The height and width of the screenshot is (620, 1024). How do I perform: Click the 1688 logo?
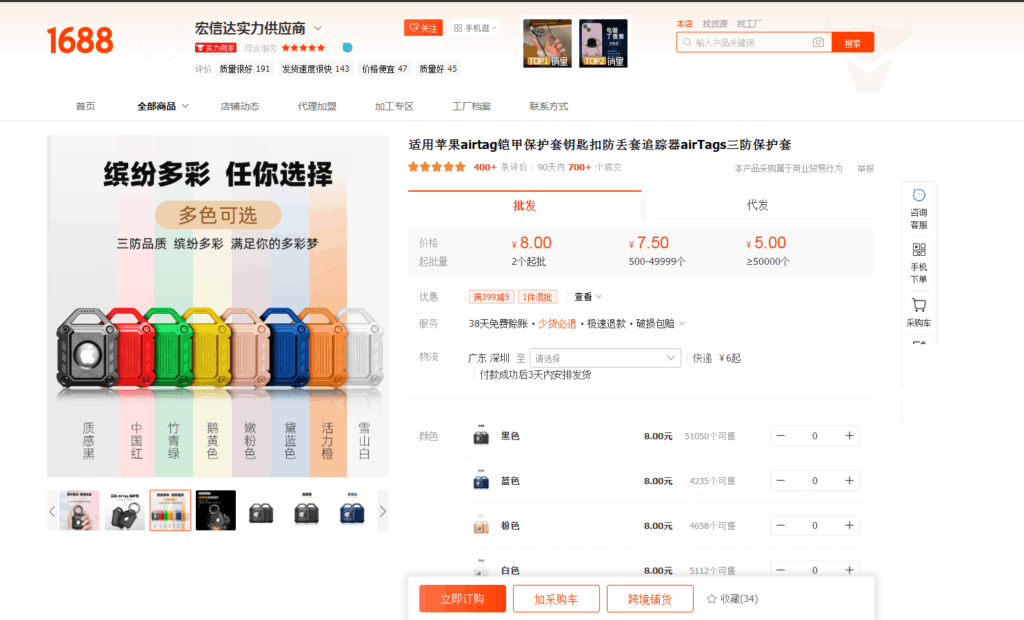(80, 41)
